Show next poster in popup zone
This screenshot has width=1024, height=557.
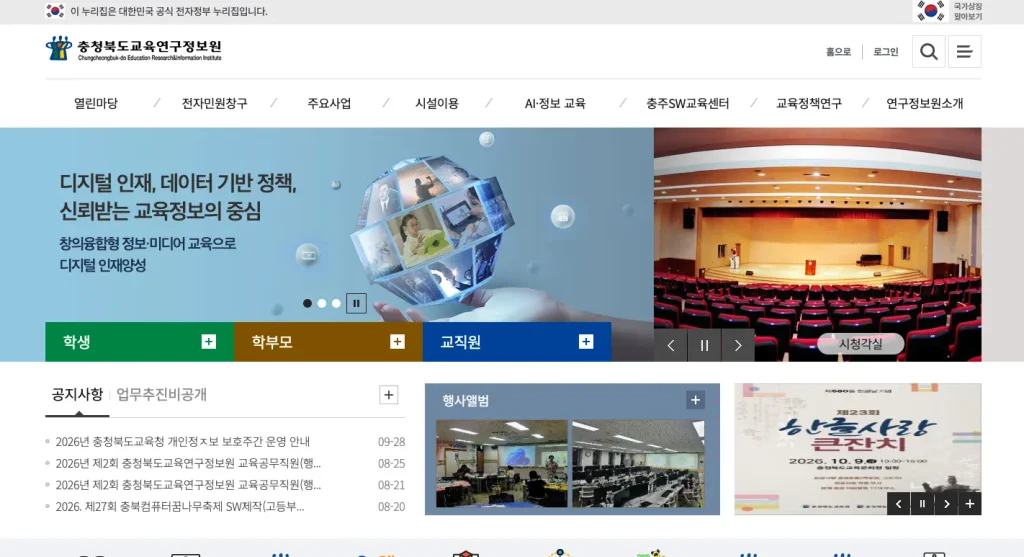pyautogui.click(x=946, y=503)
